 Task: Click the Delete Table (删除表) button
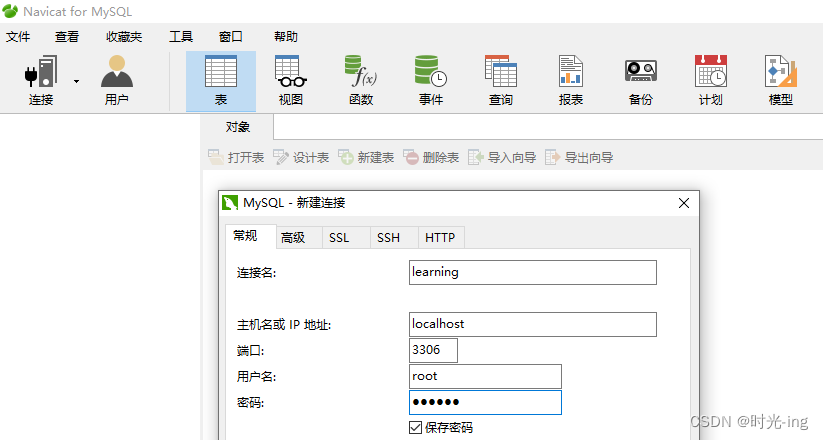431,157
